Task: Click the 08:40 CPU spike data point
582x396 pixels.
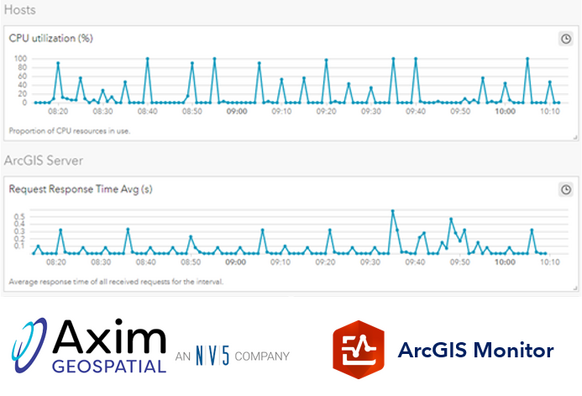Action: click(x=147, y=59)
